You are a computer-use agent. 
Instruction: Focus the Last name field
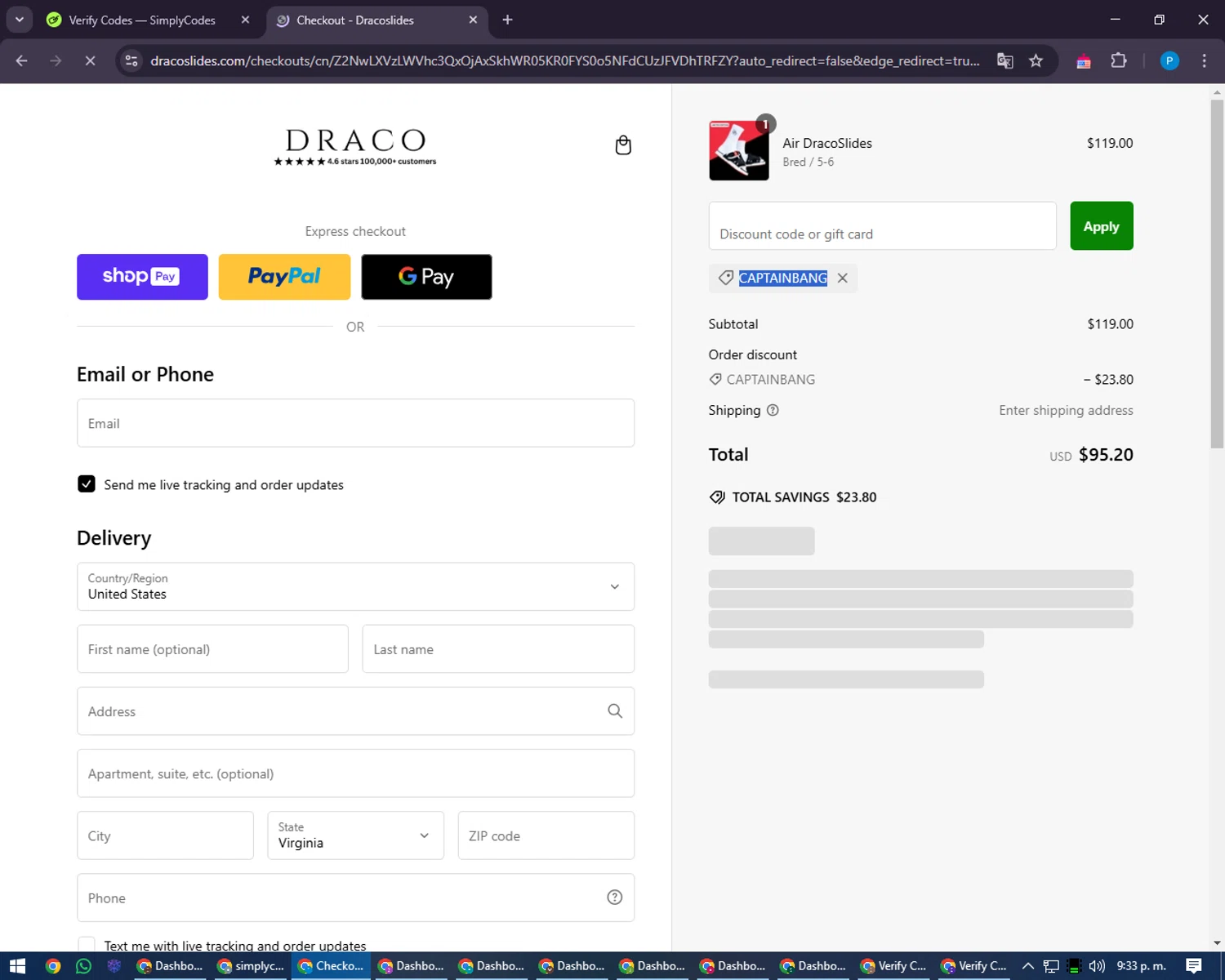pyautogui.click(x=498, y=649)
